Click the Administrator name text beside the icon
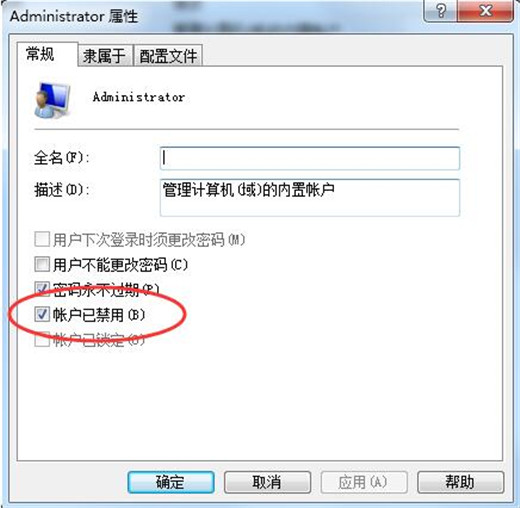This screenshot has width=520, height=508. (x=139, y=97)
